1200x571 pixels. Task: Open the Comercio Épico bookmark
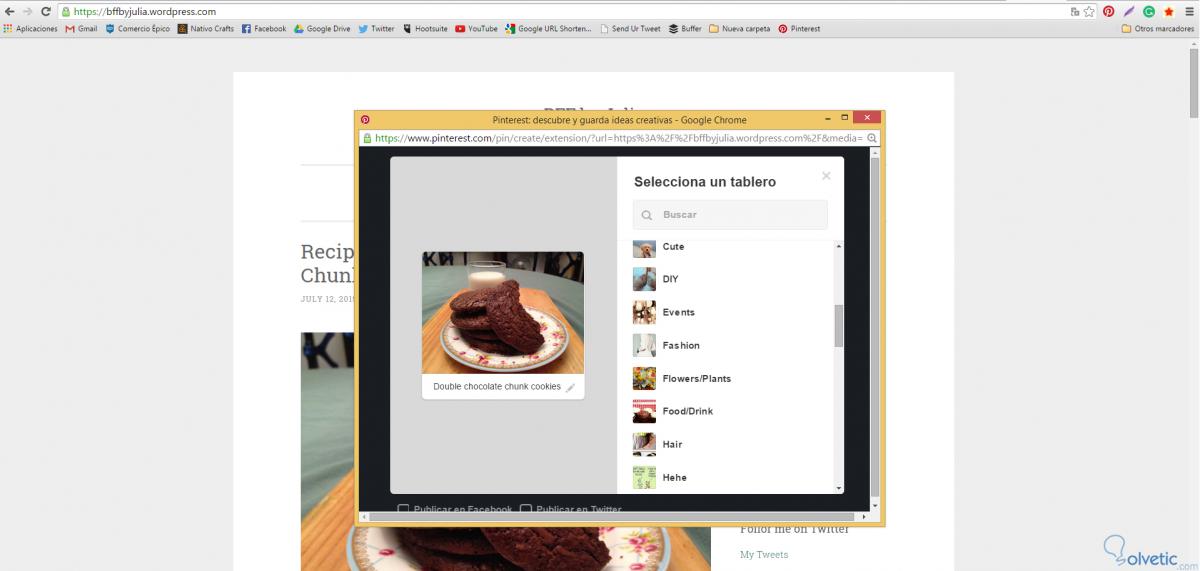[137, 29]
